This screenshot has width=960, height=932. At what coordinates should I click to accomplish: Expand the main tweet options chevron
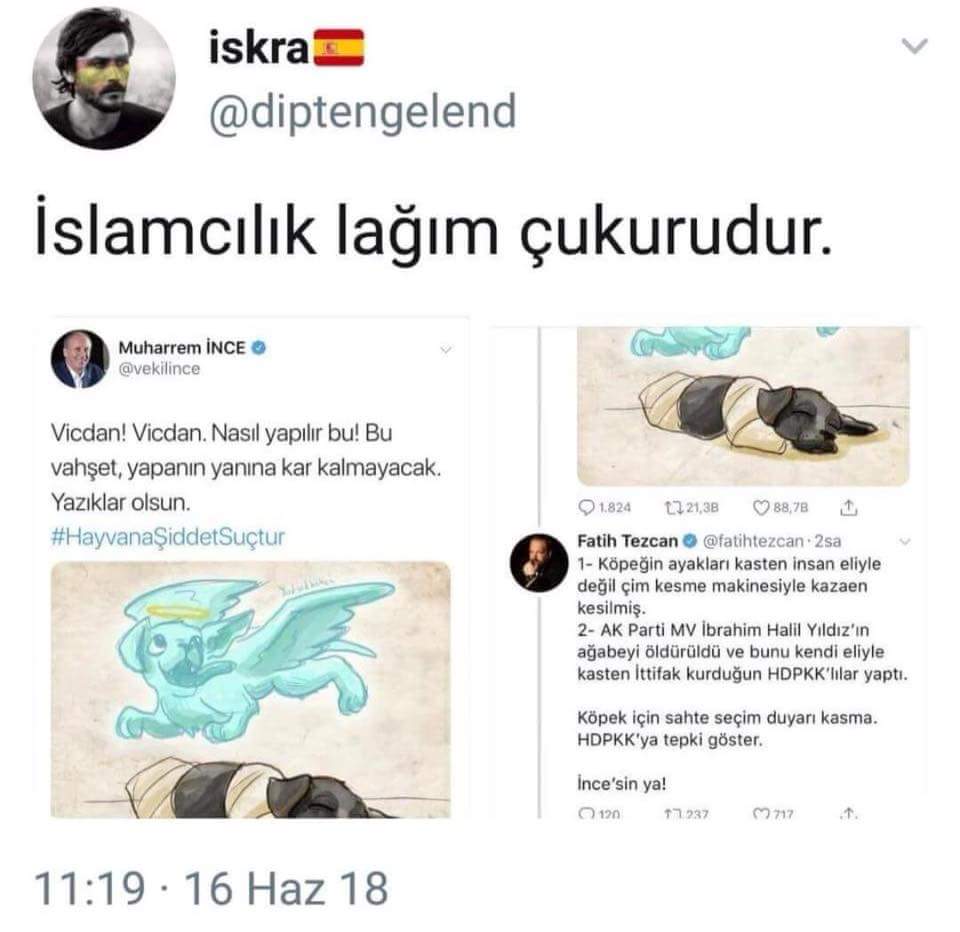click(915, 46)
